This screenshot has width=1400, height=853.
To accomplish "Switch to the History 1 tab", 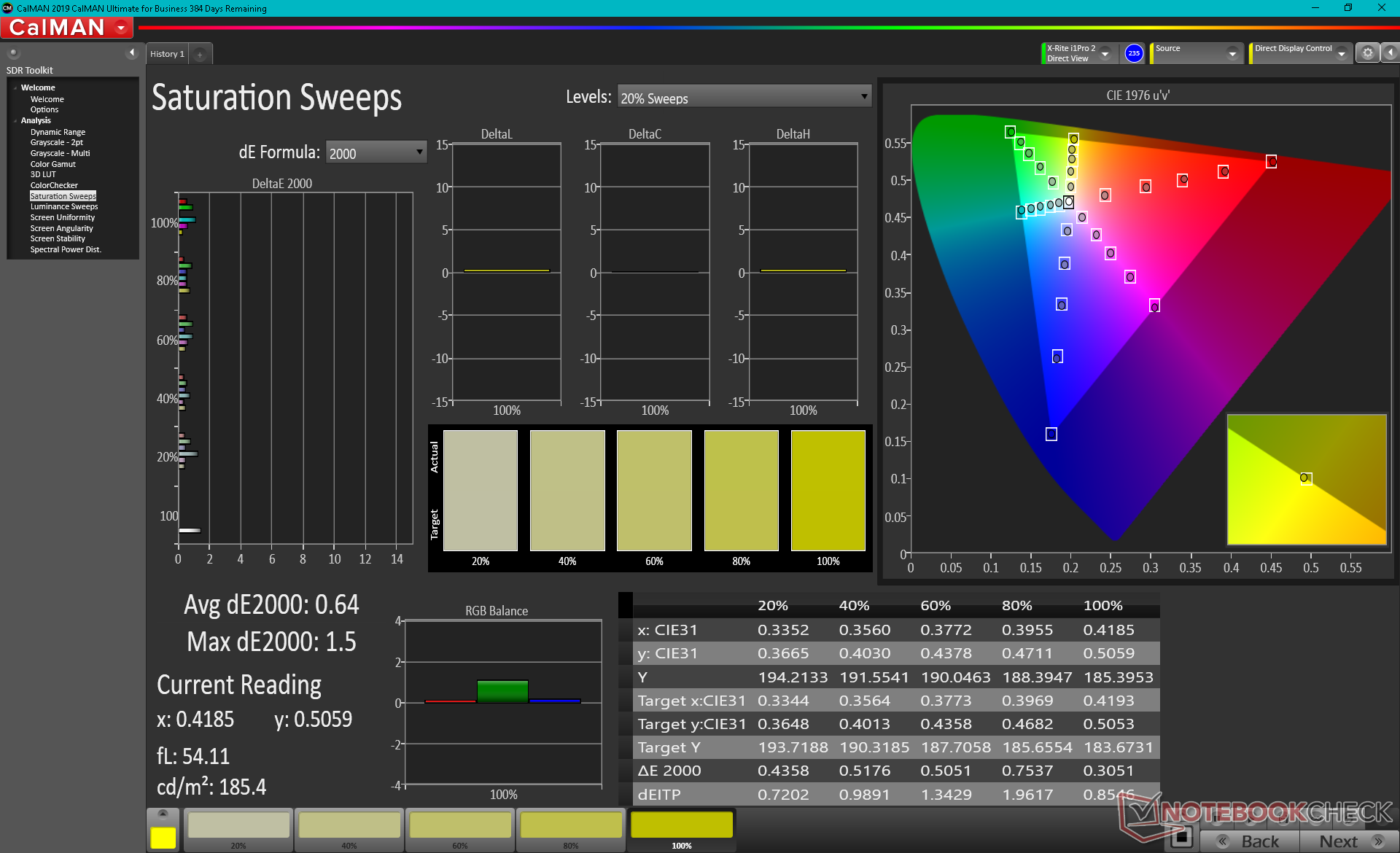I will pyautogui.click(x=167, y=54).
